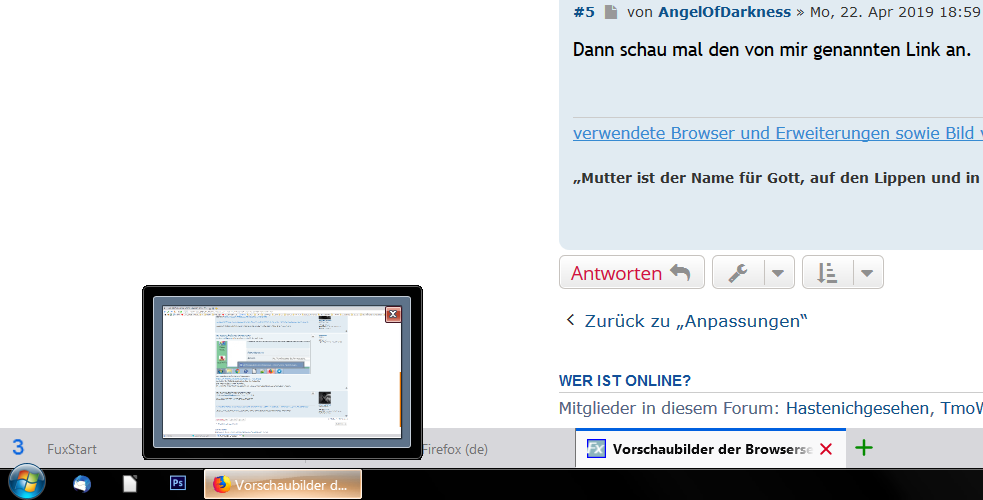Close the taskbar preview thumbnail window

tap(393, 315)
